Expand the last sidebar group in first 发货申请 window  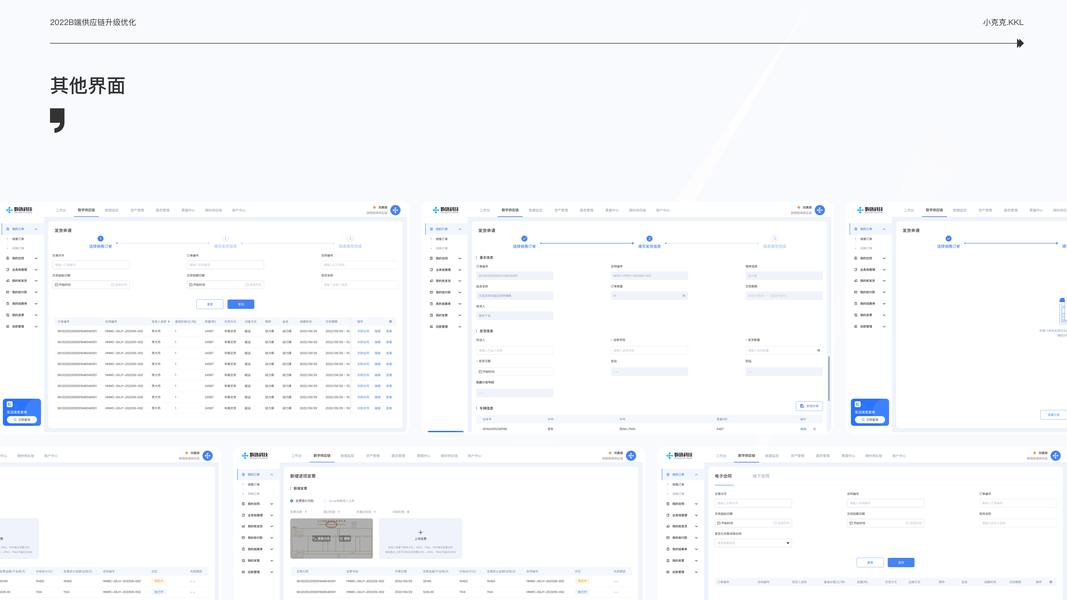pos(36,327)
